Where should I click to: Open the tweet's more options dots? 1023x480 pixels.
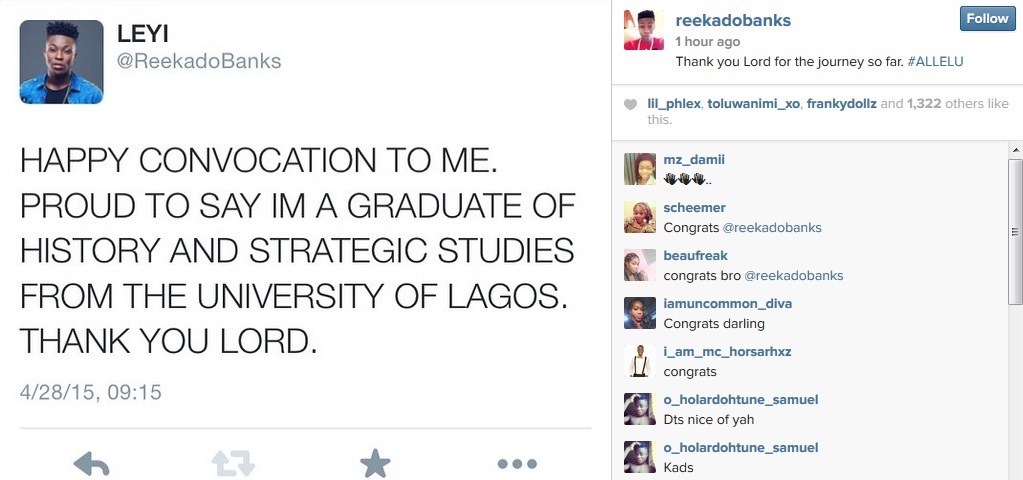point(517,464)
